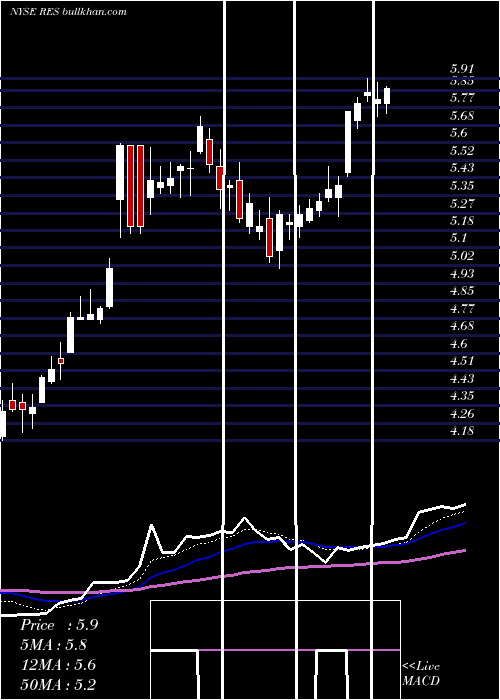Click the 5.35 price axis label
Screen dimensions: 500x700
[x=462, y=186]
